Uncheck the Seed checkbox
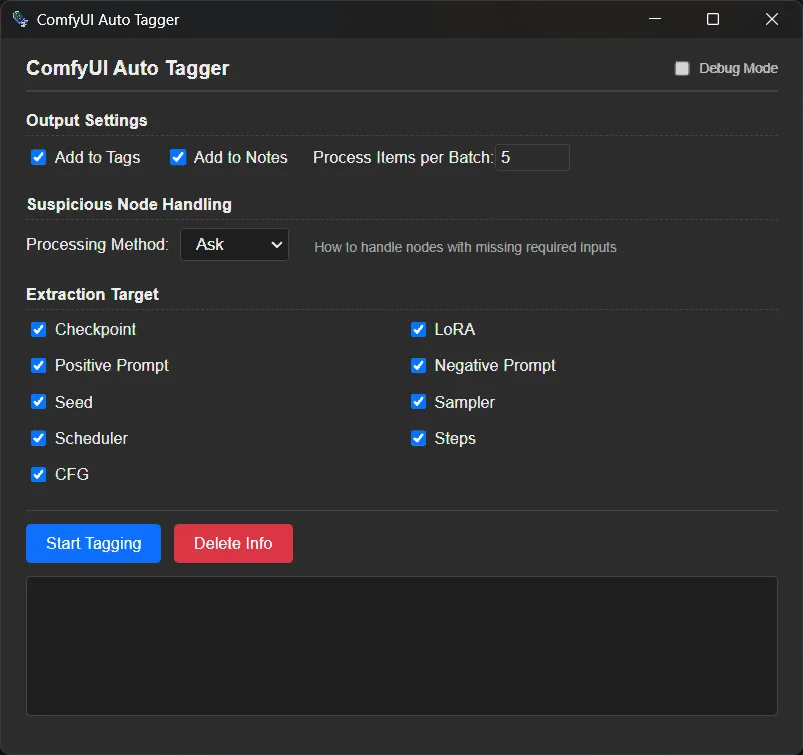 coord(39,402)
